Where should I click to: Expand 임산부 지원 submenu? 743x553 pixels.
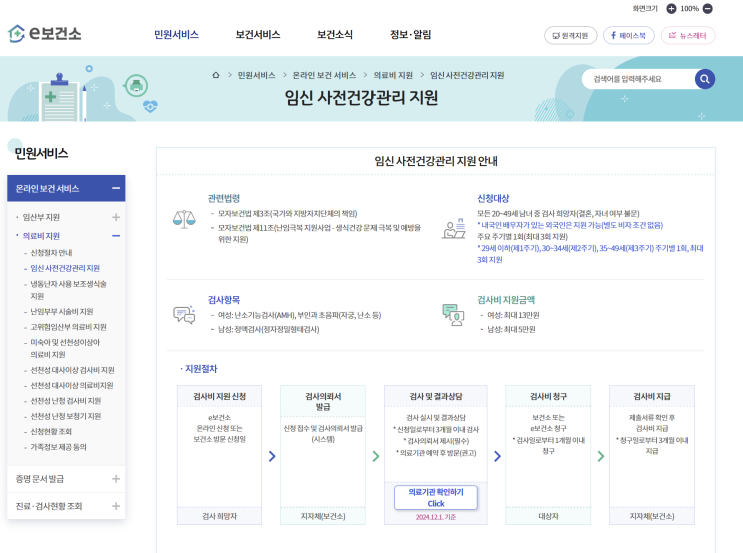coord(116,217)
